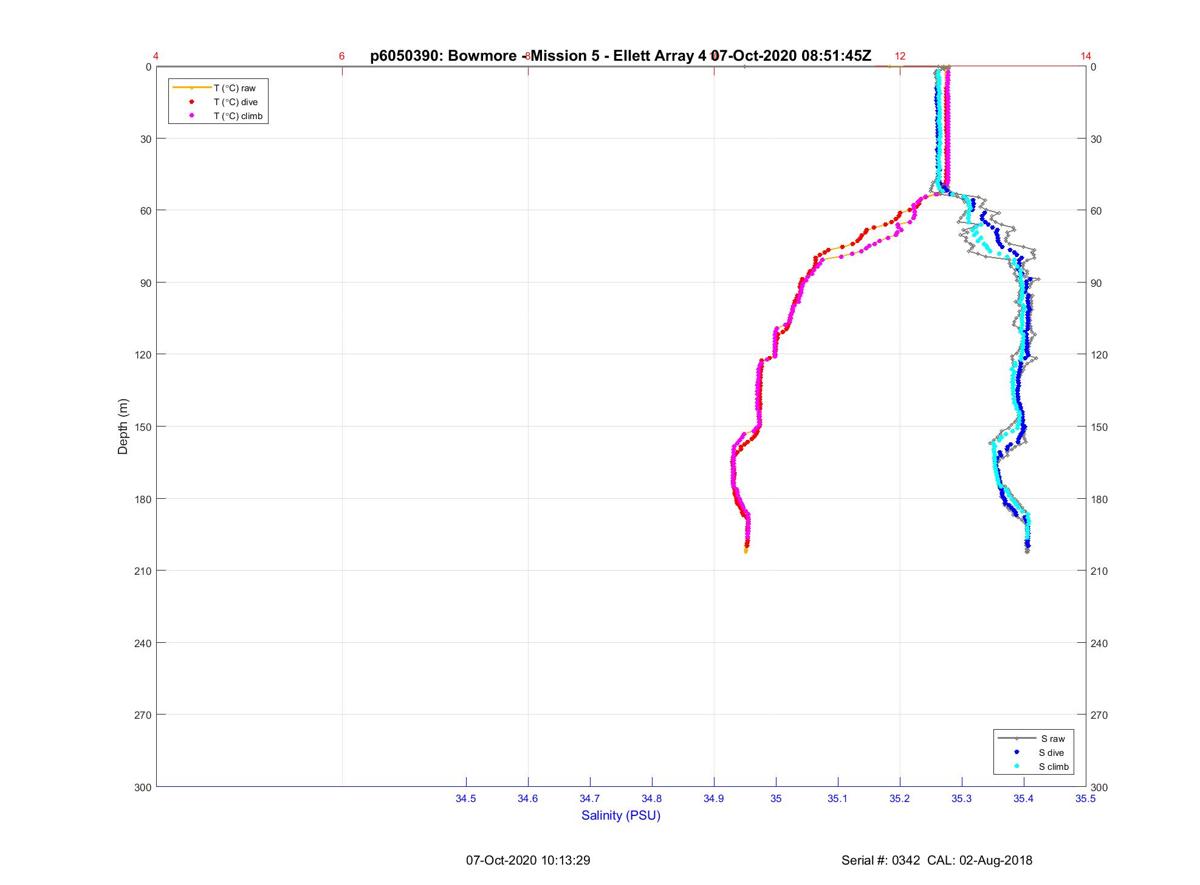This screenshot has width=1200, height=885.
Task: Click the 35 salinity tick label
Action: click(776, 799)
